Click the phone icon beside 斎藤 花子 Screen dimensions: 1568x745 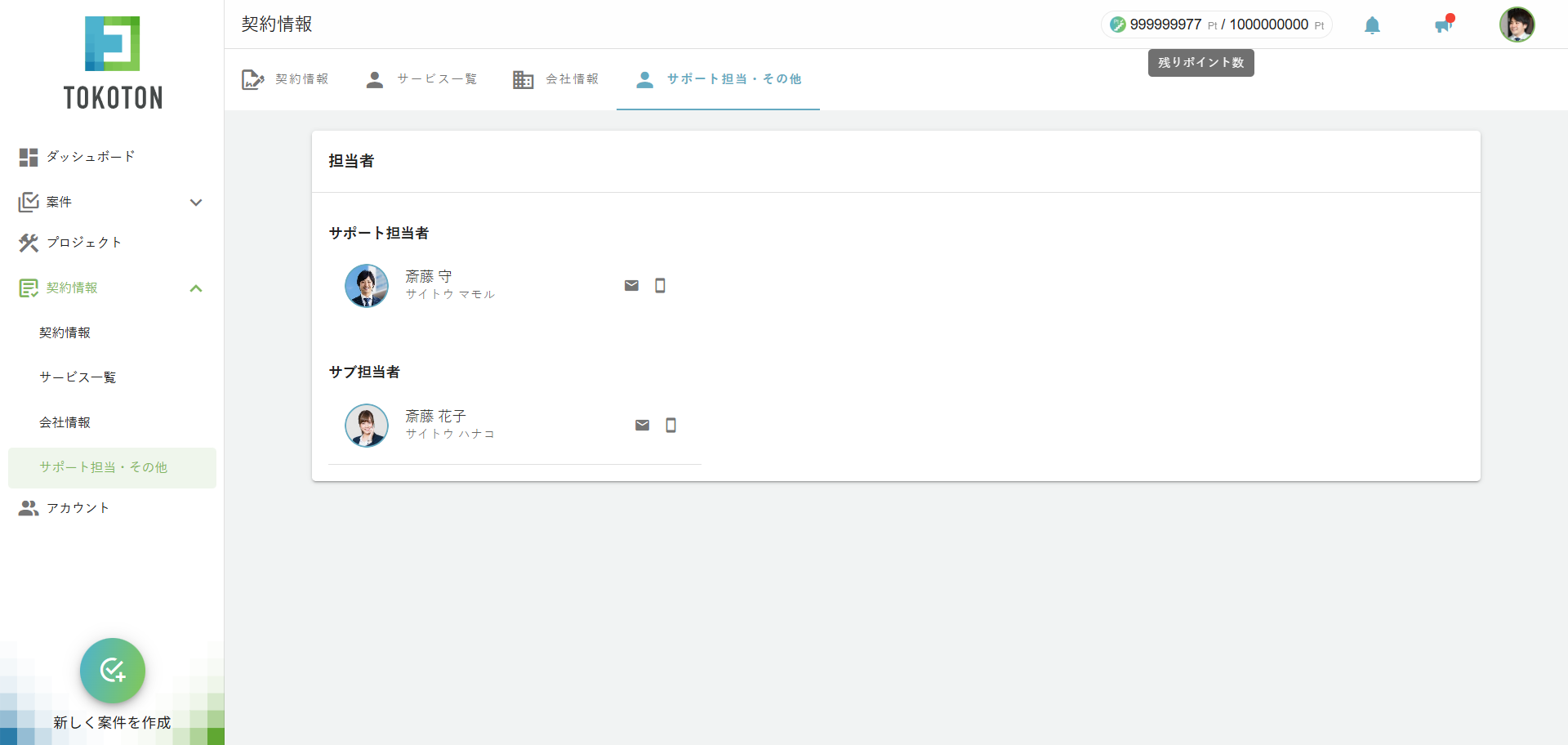(670, 425)
